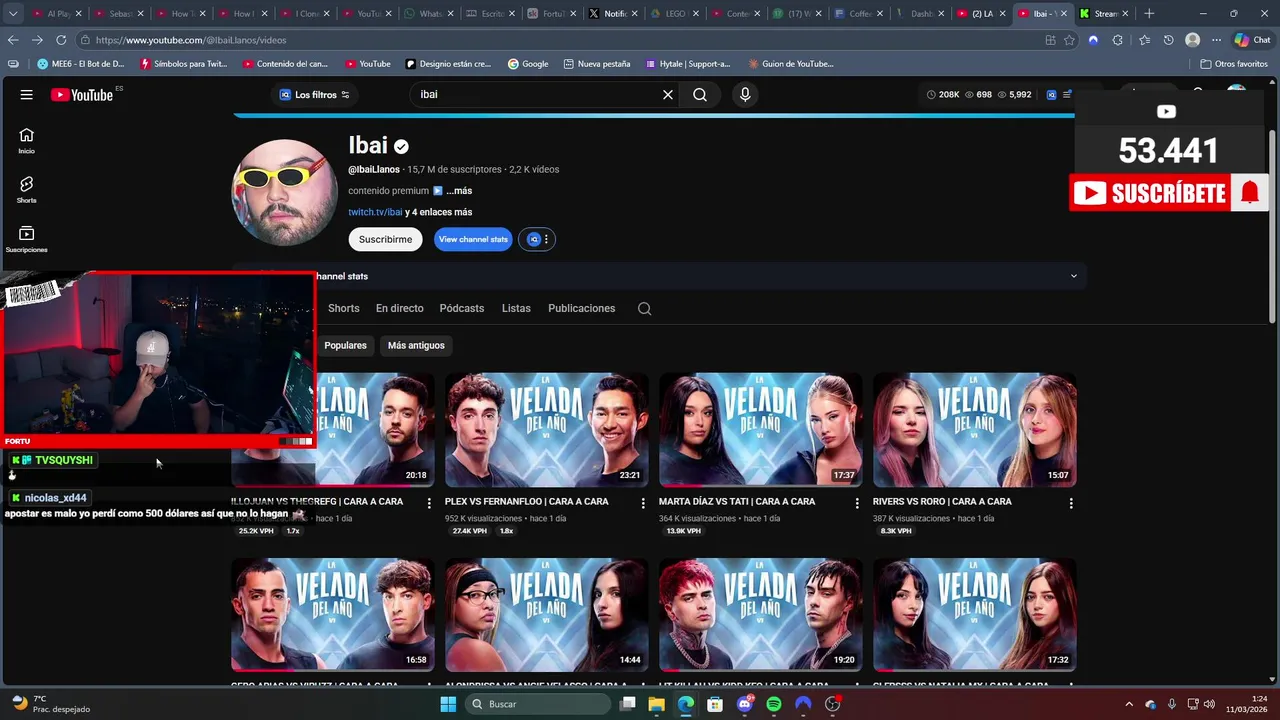
Task: Expand channel description with ...más
Action: click(459, 191)
